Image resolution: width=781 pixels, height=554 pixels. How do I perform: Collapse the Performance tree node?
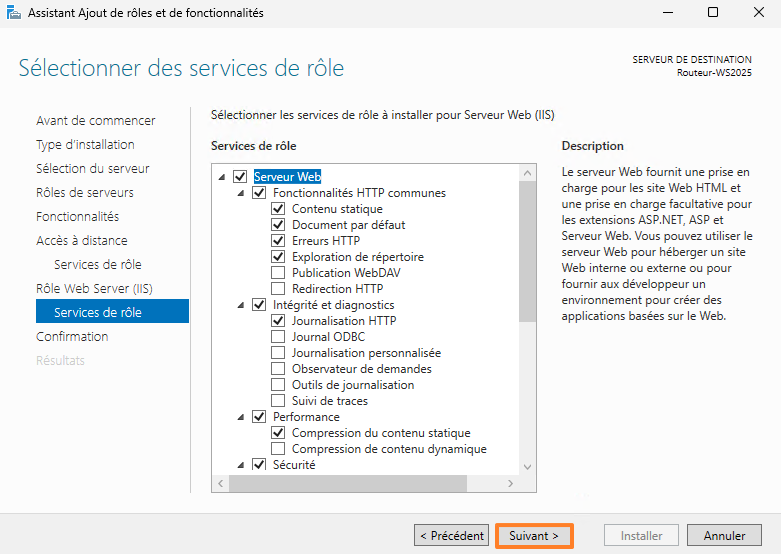pyautogui.click(x=241, y=417)
